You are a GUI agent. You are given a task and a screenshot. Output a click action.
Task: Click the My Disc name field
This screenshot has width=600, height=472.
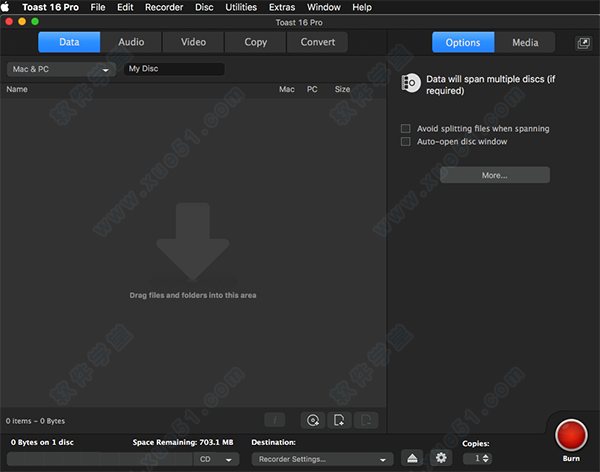point(174,69)
